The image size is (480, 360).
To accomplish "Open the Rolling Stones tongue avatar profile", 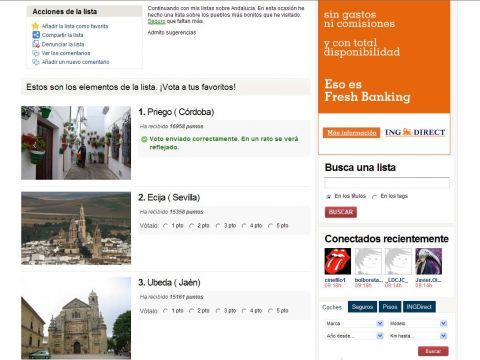I will (x=338, y=261).
